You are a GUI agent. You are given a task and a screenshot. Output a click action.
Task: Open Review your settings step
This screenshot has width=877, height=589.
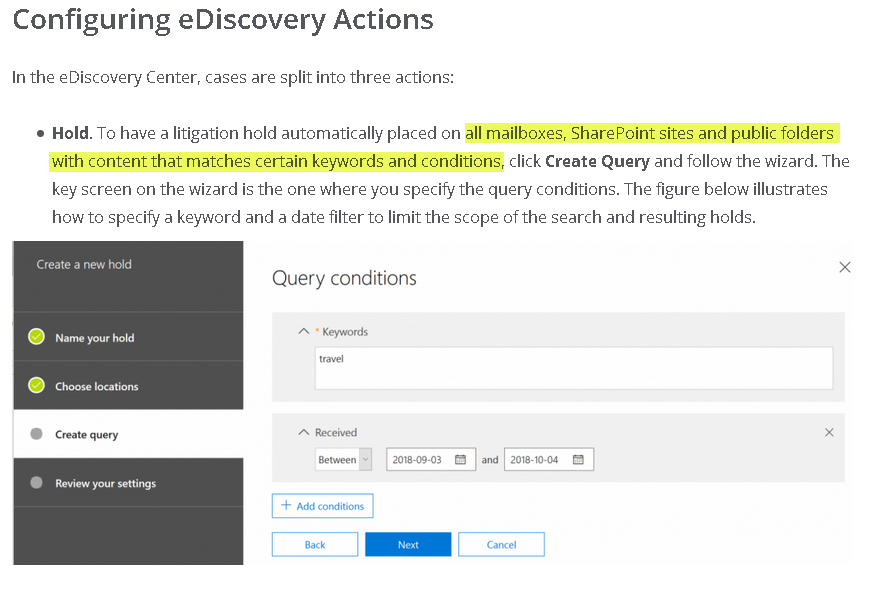[x=128, y=483]
